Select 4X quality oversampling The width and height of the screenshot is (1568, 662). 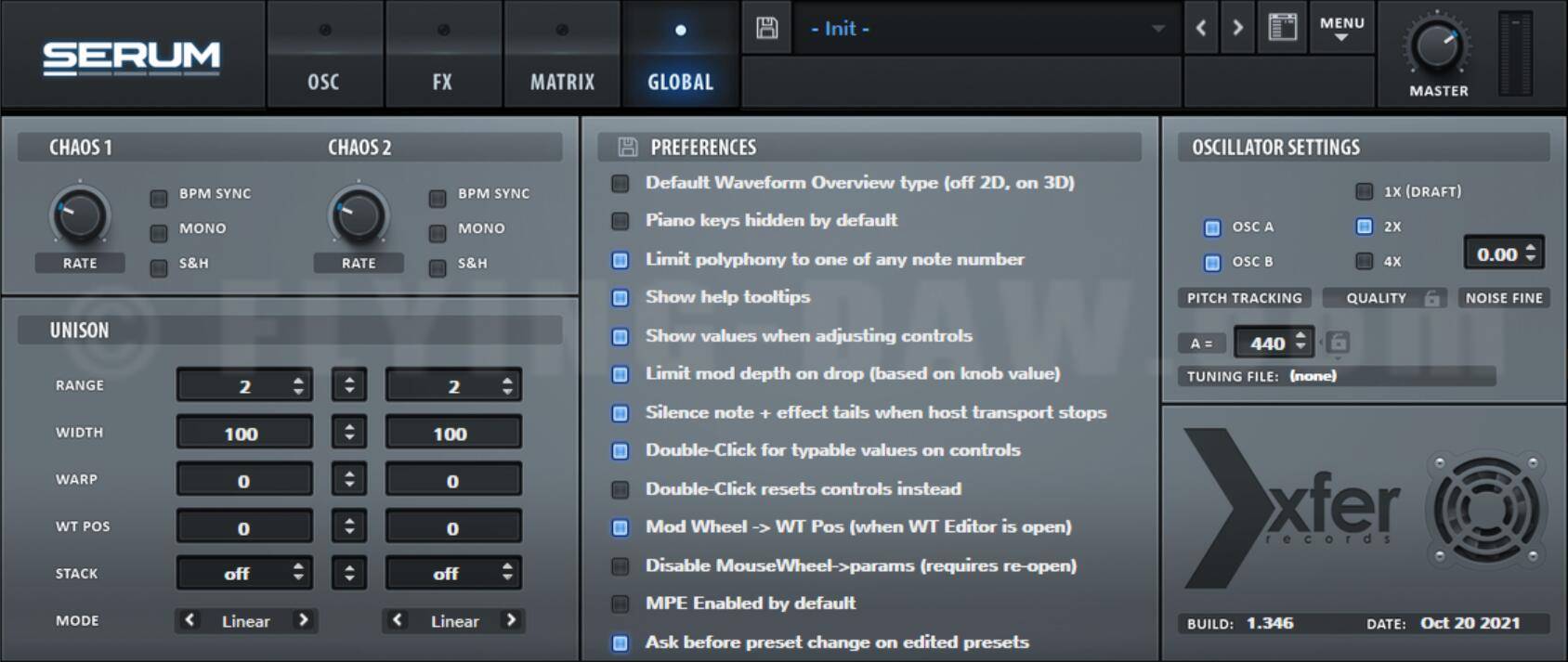(x=1364, y=262)
